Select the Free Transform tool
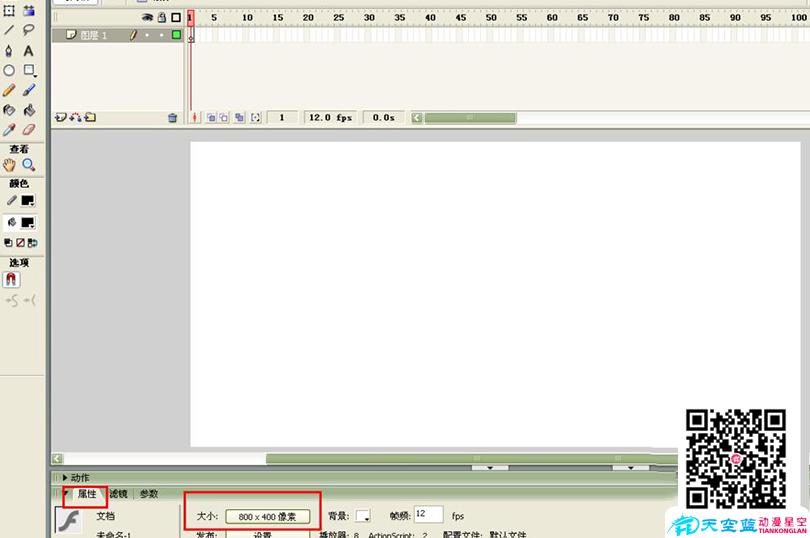810x538 pixels. pos(9,10)
